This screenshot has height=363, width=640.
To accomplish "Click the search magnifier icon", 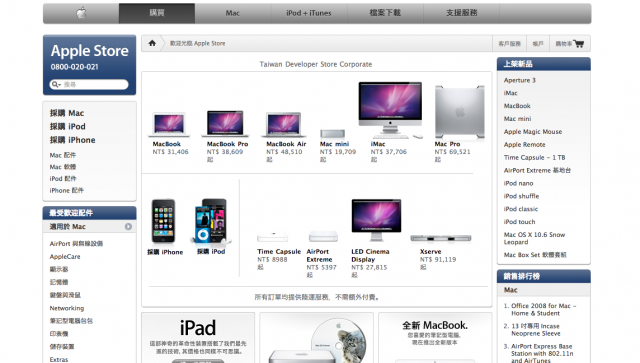I will click(55, 85).
